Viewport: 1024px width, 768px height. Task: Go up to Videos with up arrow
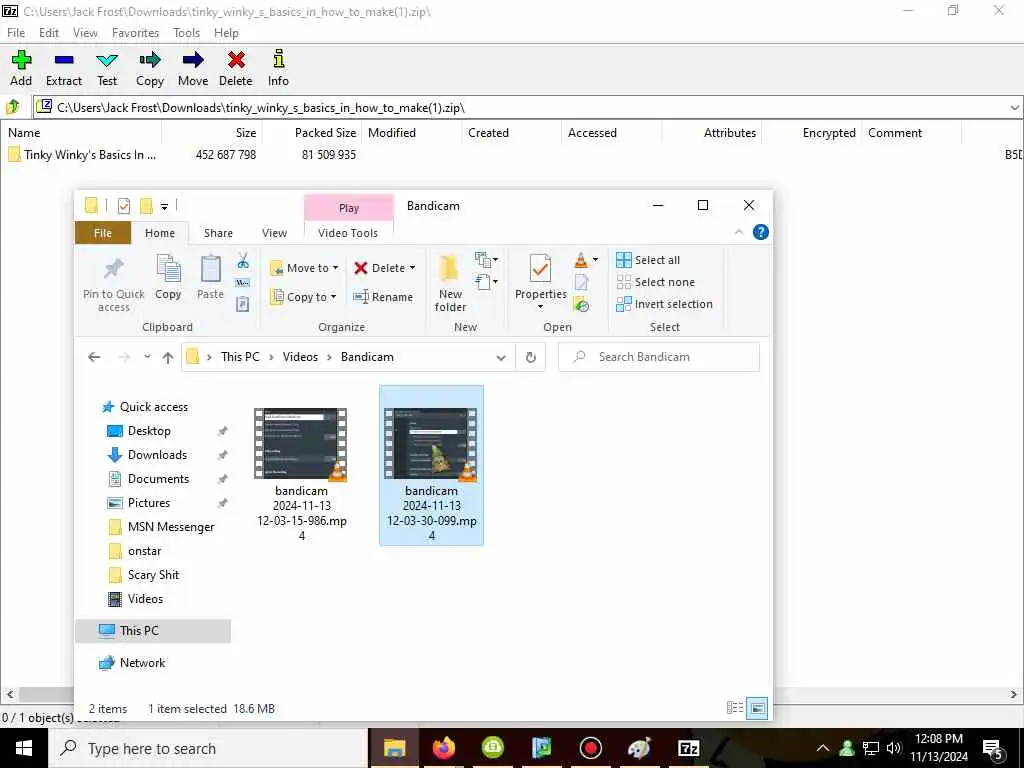(168, 357)
